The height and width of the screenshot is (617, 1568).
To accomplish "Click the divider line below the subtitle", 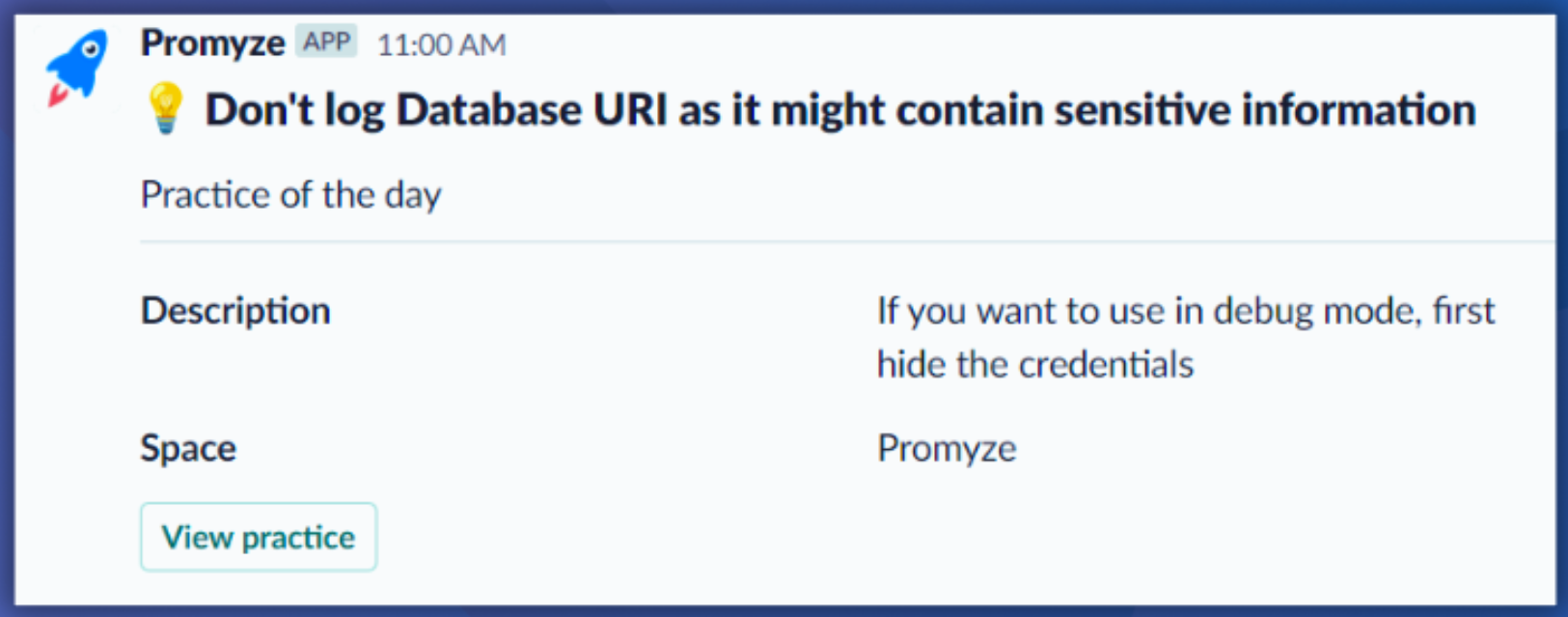I will pos(847,241).
